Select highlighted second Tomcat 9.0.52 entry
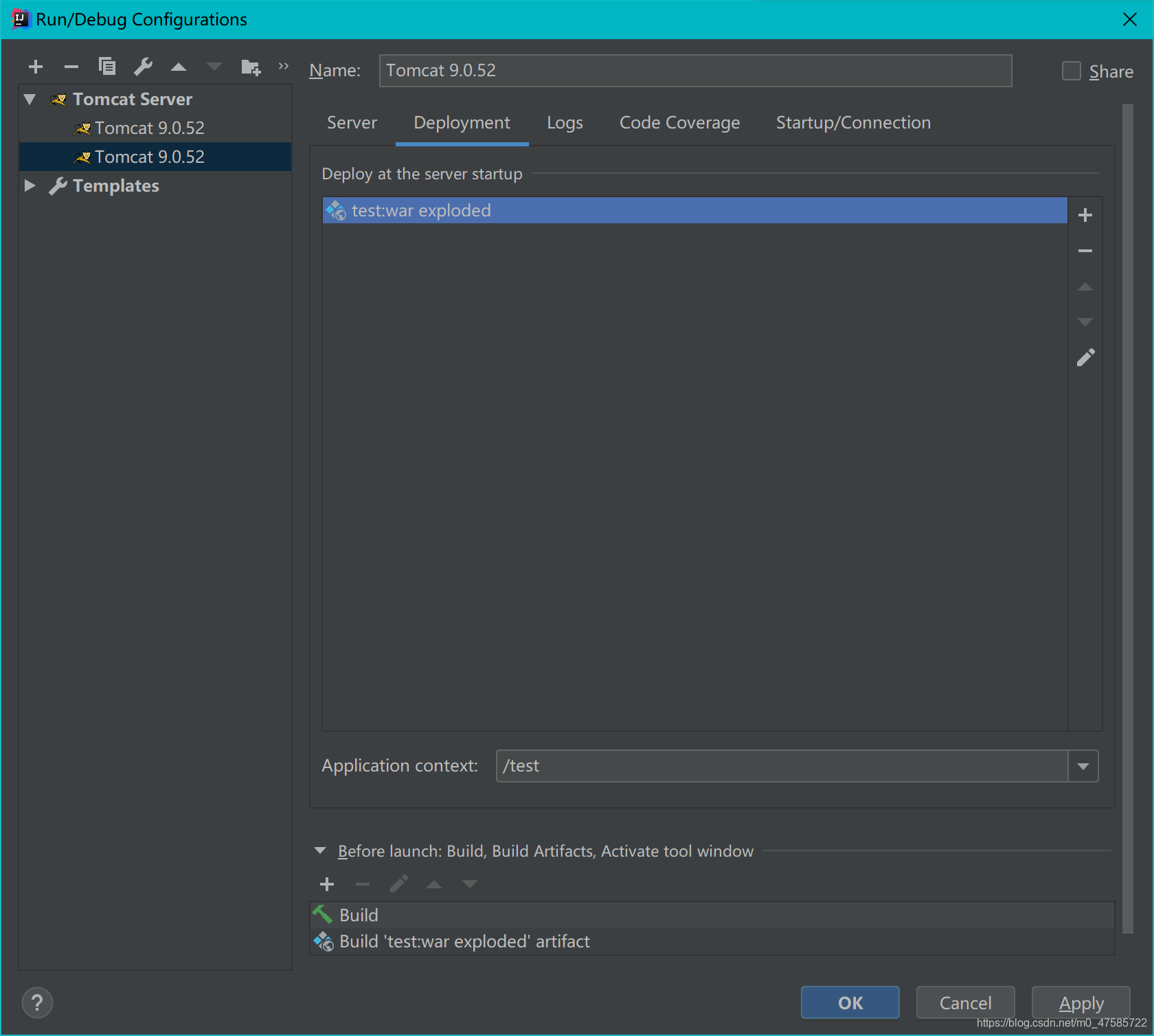 click(155, 157)
